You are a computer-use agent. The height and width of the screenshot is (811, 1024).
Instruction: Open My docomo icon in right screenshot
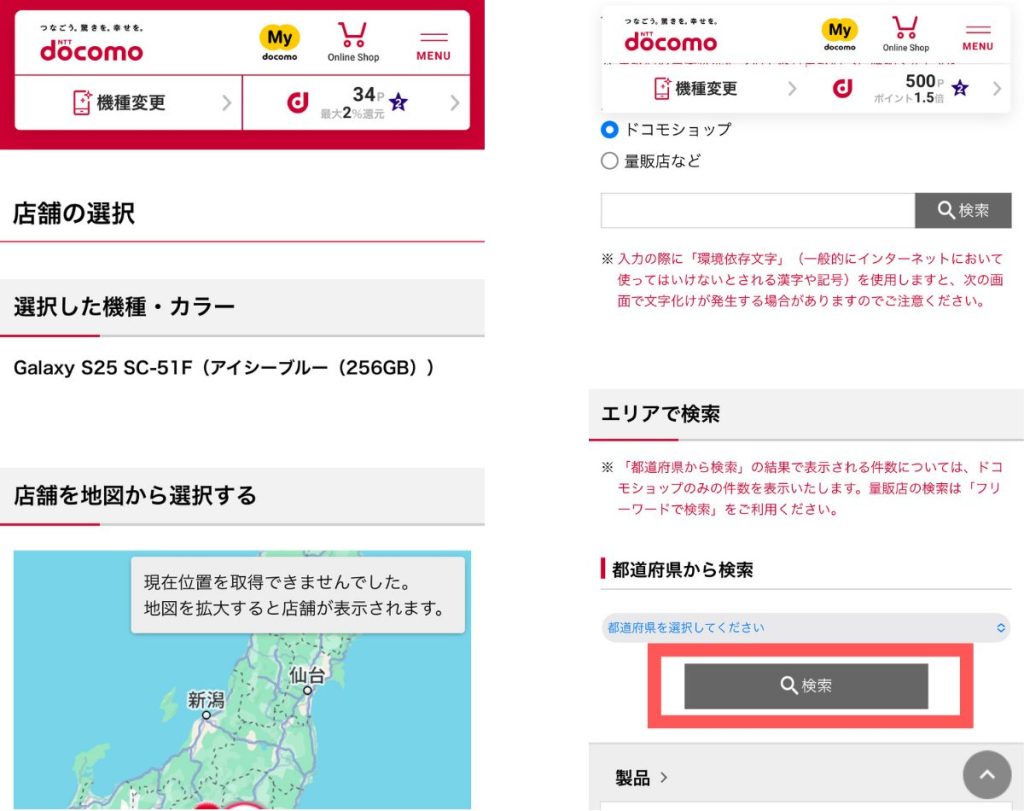(839, 35)
